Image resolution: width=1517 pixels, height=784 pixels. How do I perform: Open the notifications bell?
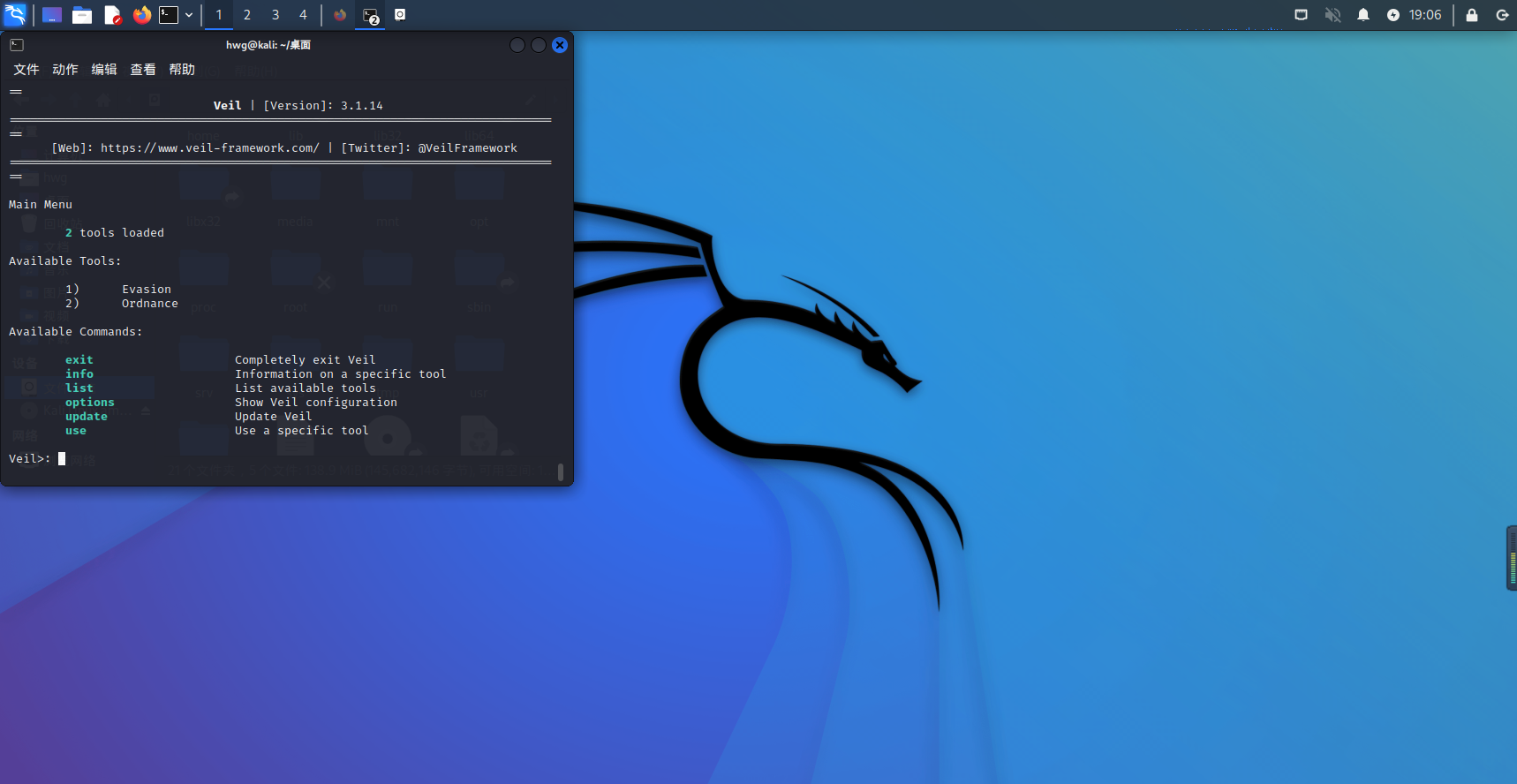tap(1363, 15)
